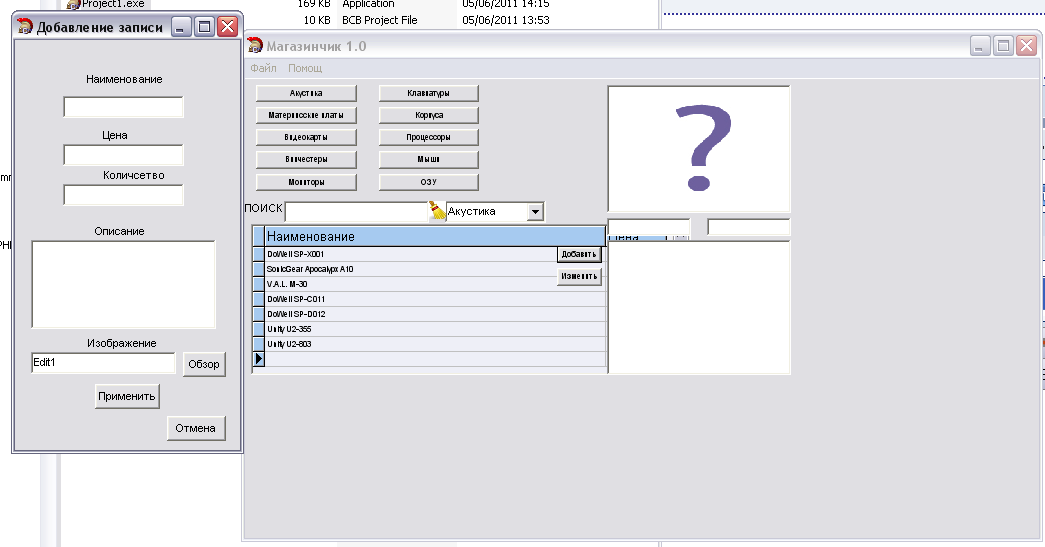Viewport: 1045px width, 547px height.
Task: Open the Помощь menu
Action: coord(305,68)
